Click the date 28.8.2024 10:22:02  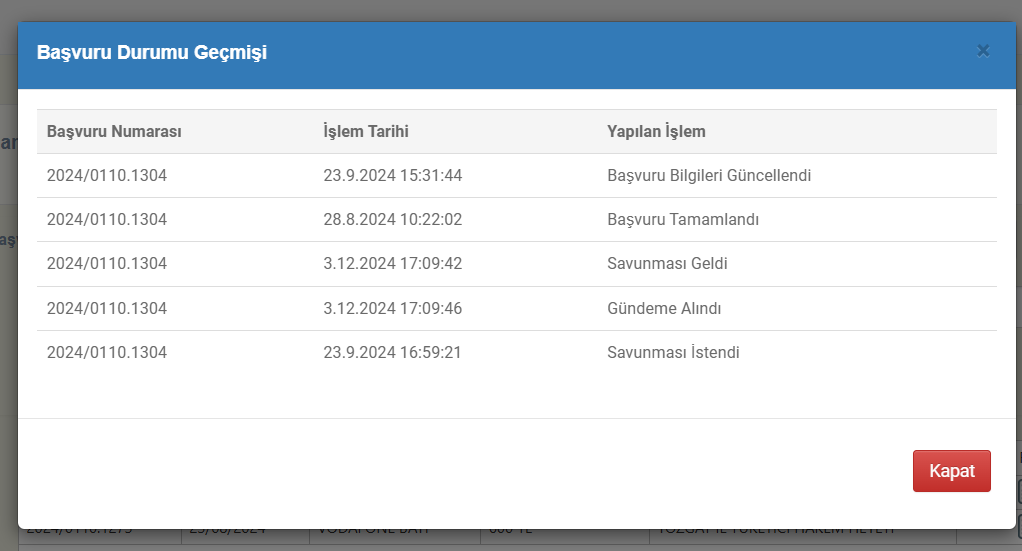pos(392,220)
